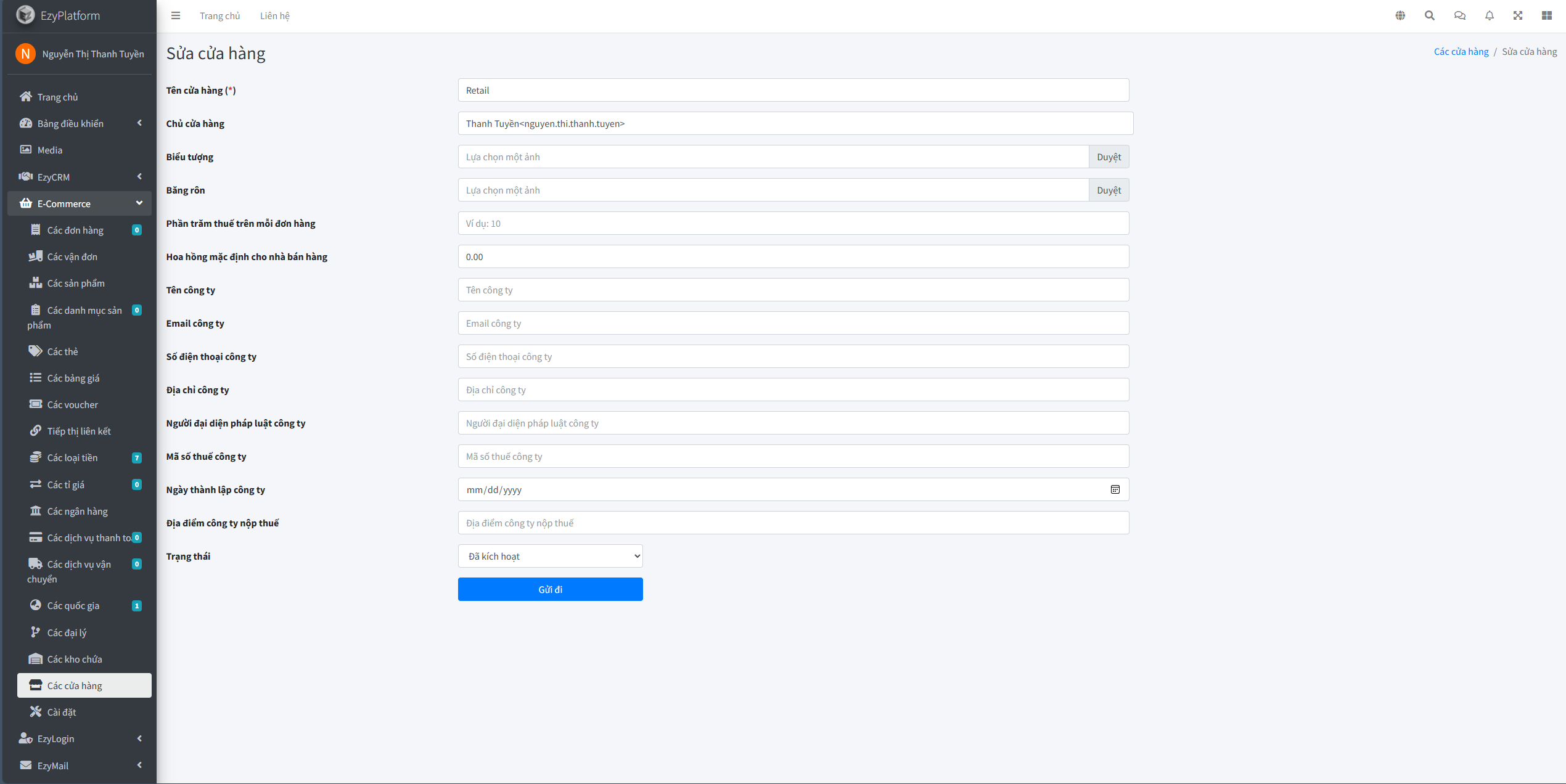Click the EzyPlatform logo icon
The height and width of the screenshot is (784, 1566).
[x=25, y=15]
